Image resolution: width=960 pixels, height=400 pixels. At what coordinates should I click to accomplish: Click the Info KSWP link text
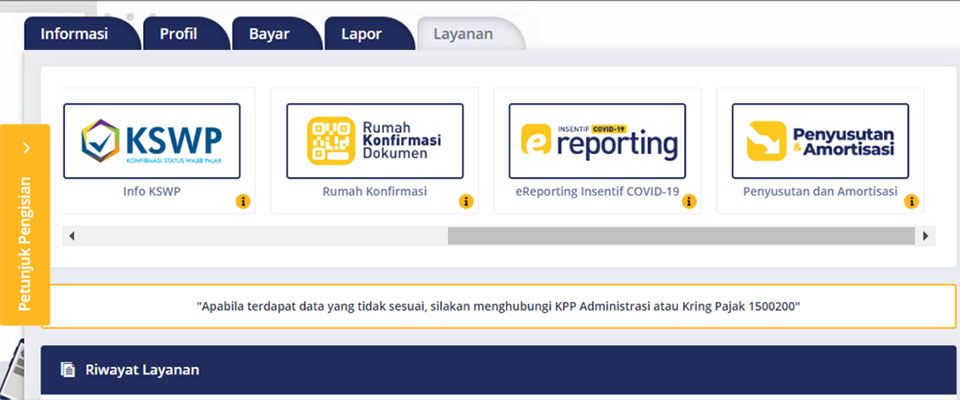[152, 192]
